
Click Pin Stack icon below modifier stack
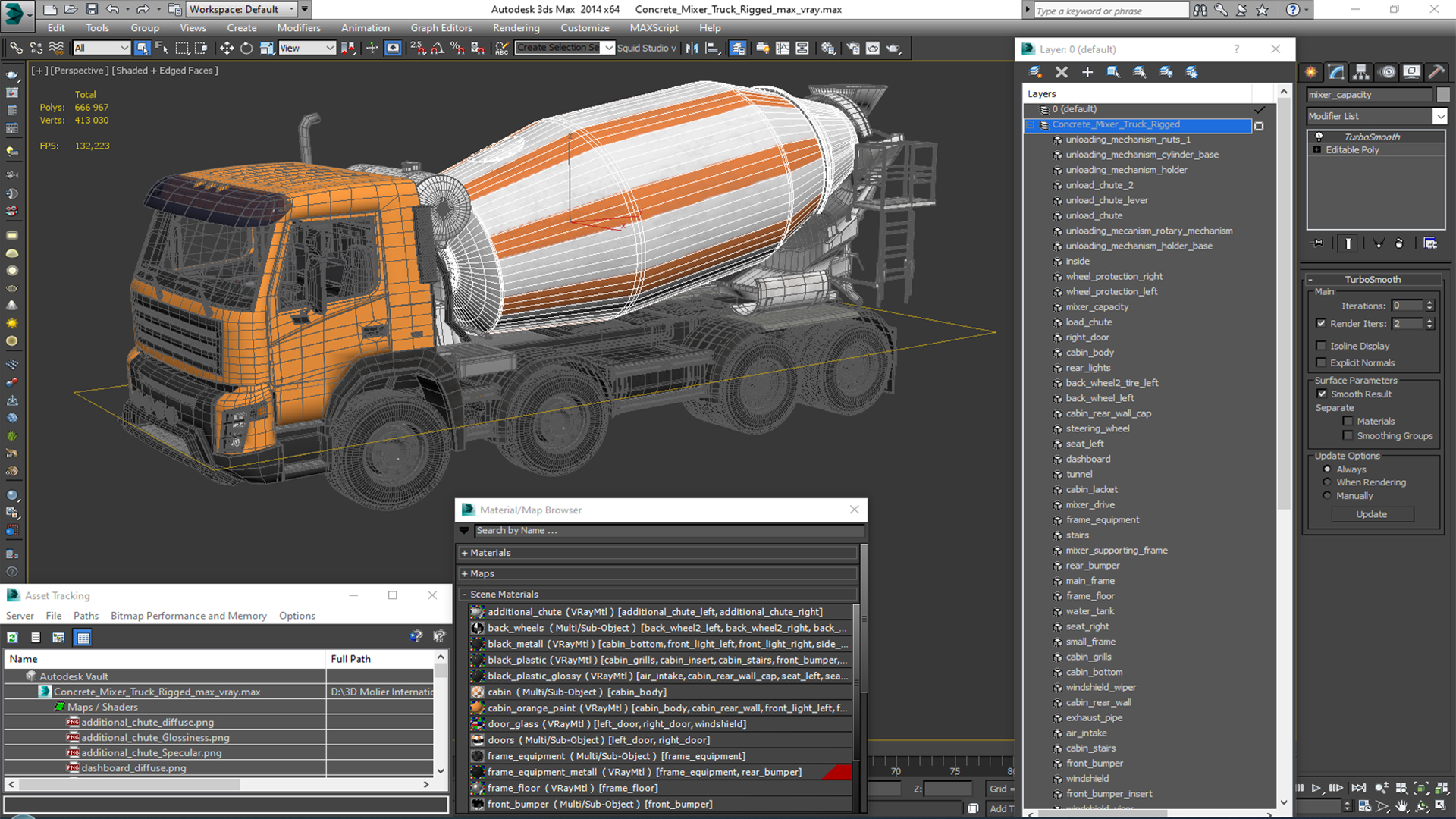[x=1318, y=243]
